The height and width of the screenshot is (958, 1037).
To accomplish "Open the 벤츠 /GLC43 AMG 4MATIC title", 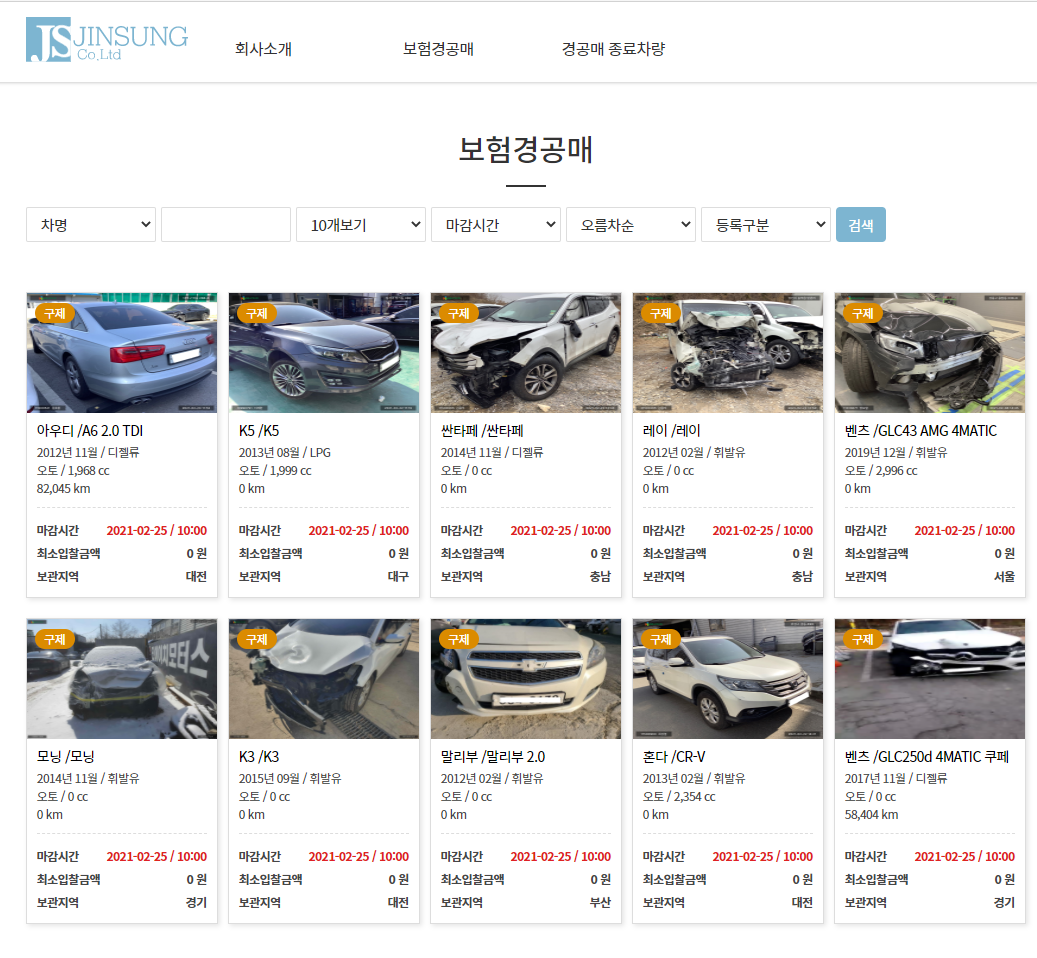I will coord(921,431).
